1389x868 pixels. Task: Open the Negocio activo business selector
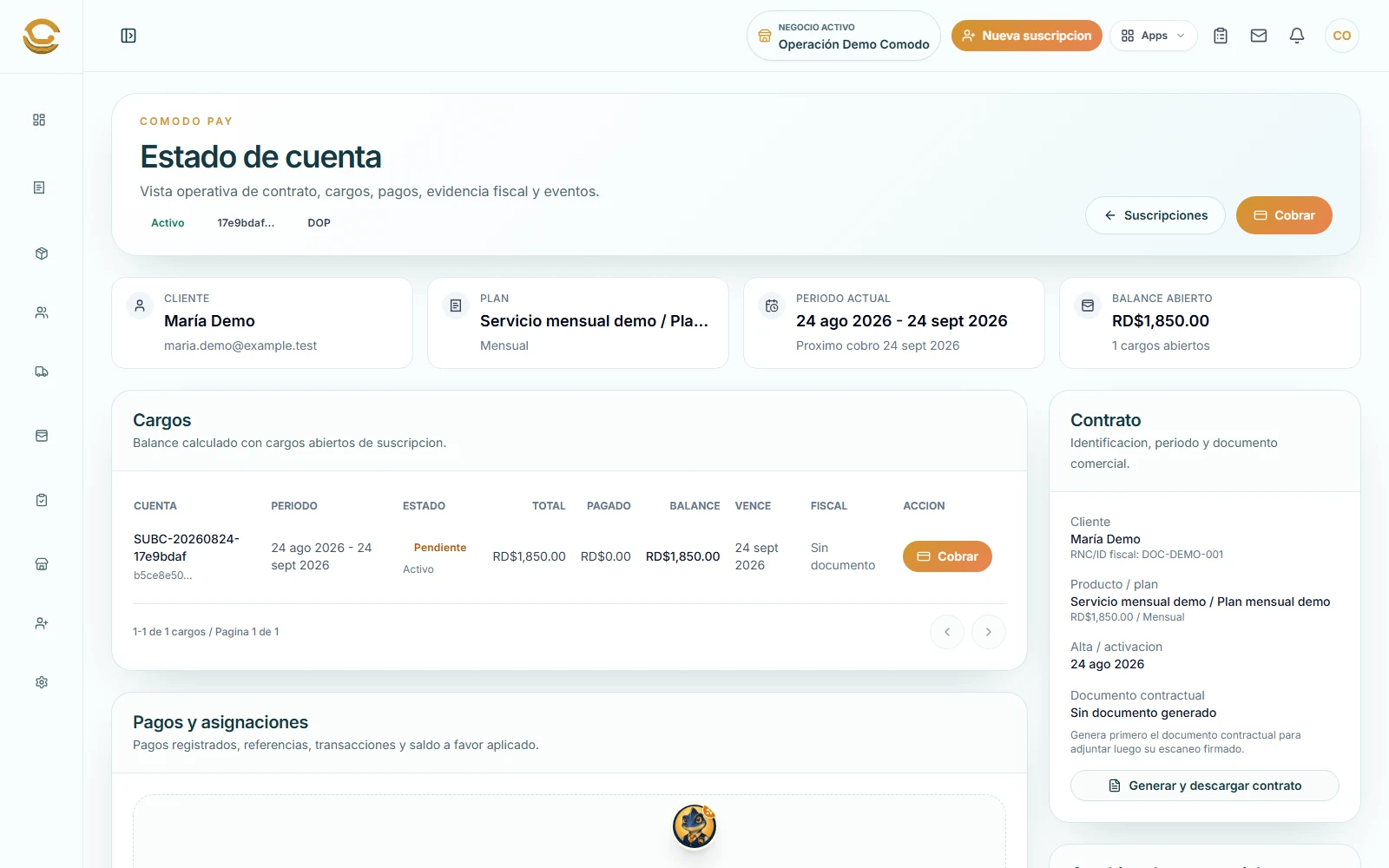[x=844, y=36]
